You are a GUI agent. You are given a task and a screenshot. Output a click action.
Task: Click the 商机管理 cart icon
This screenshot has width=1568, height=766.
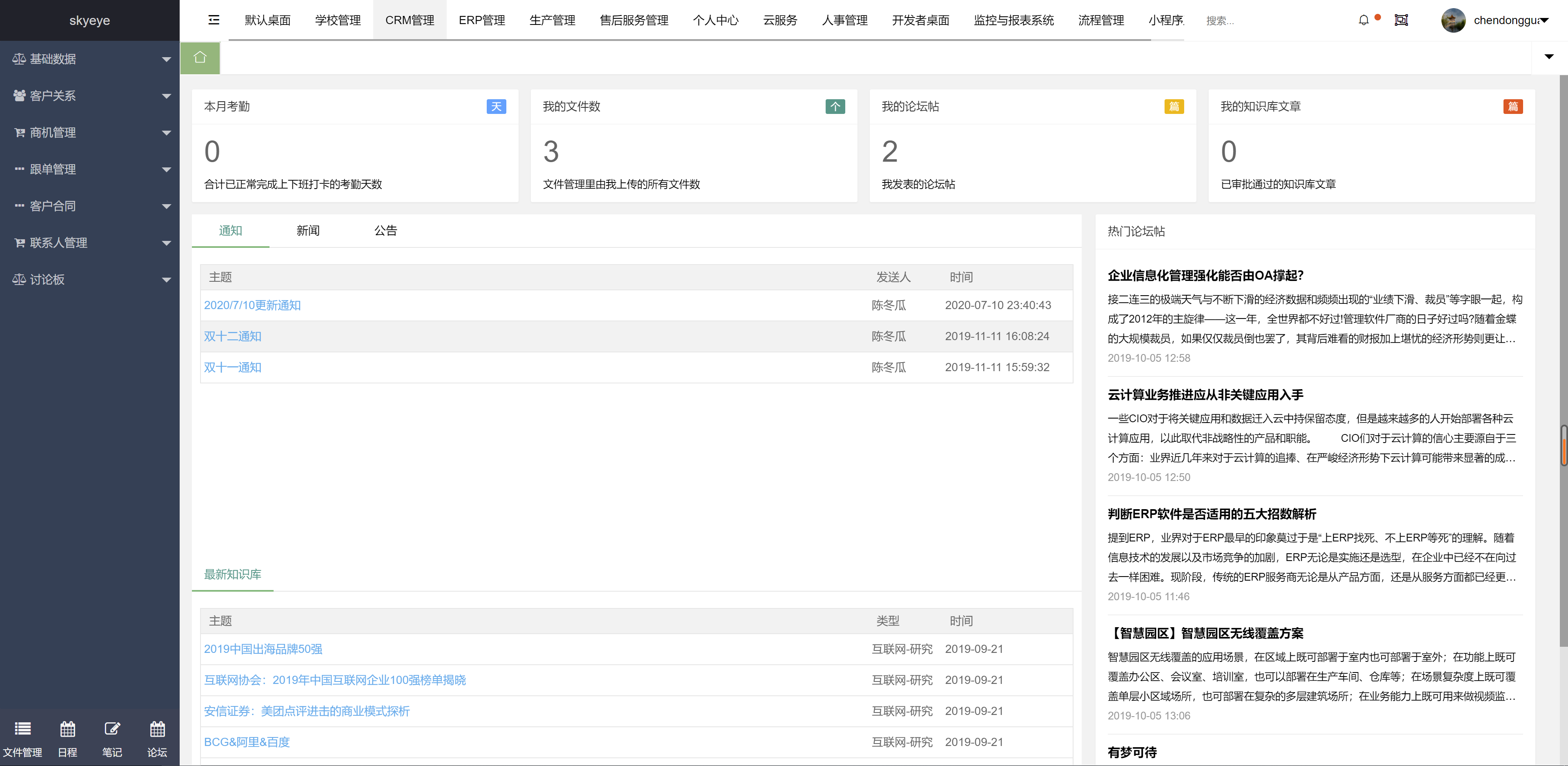click(x=20, y=133)
